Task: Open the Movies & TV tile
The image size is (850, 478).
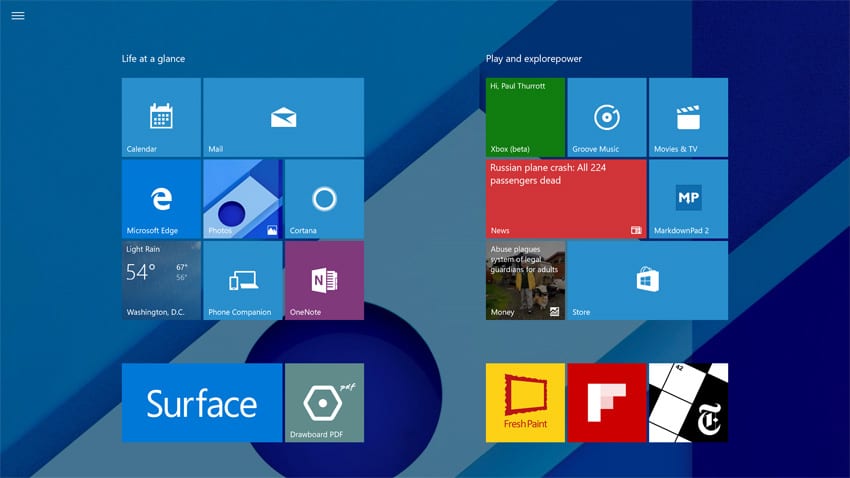Action: pyautogui.click(x=688, y=117)
